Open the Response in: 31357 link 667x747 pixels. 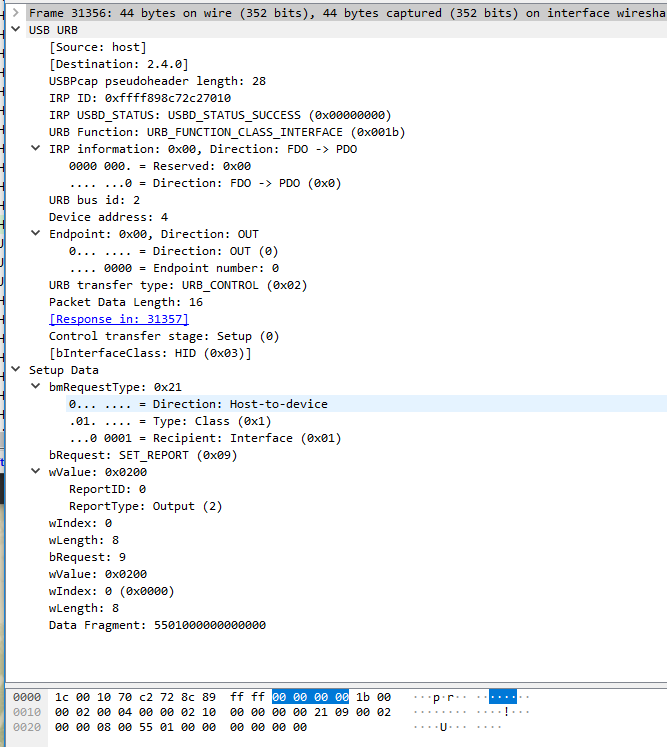119,319
